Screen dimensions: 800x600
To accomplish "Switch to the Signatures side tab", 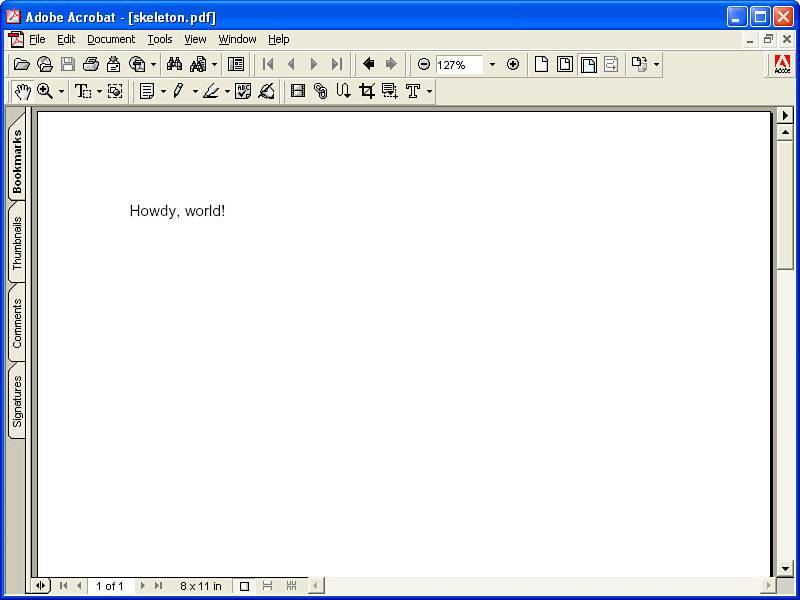I will click(x=17, y=401).
